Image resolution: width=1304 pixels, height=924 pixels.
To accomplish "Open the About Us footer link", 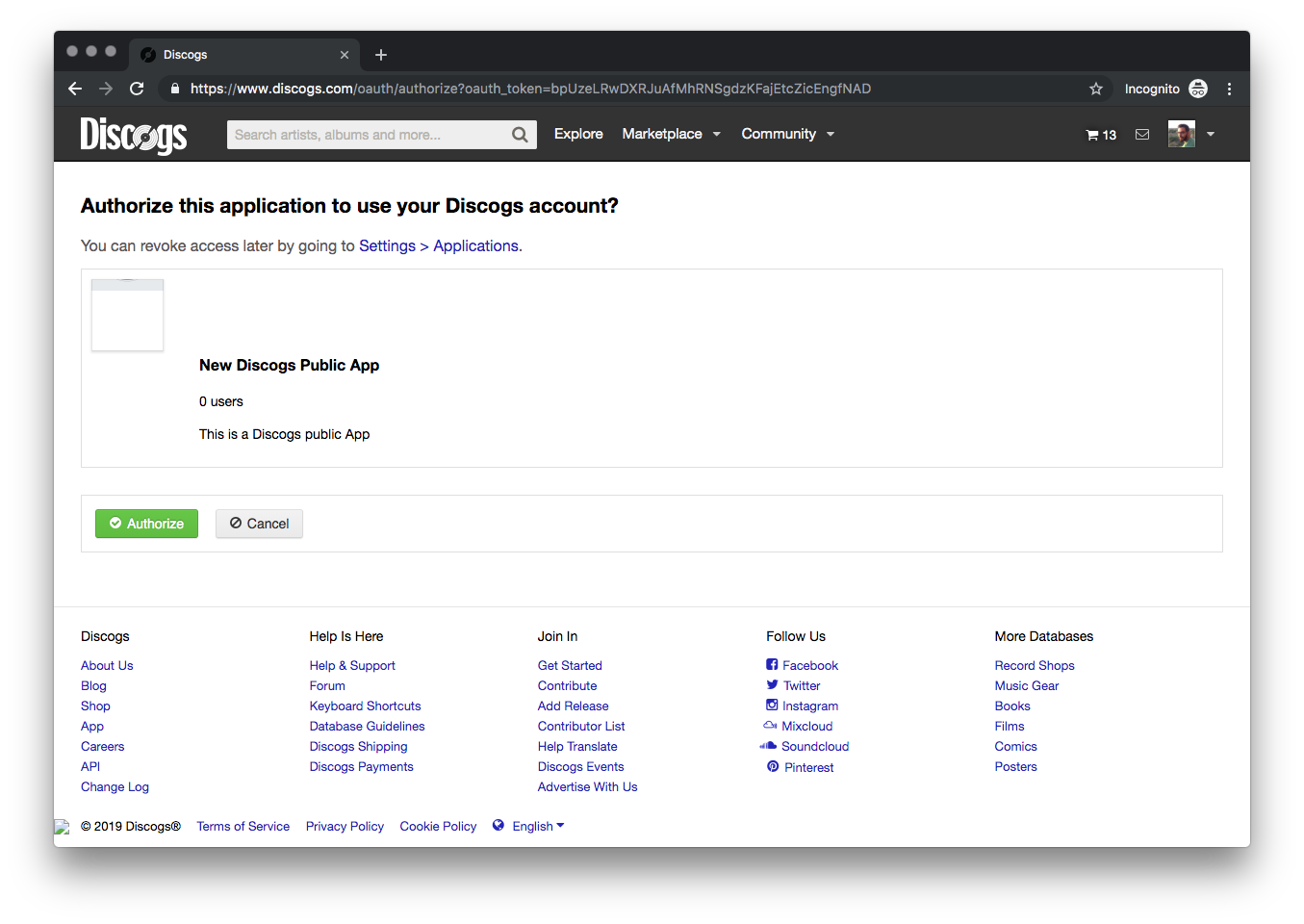I will coord(107,665).
